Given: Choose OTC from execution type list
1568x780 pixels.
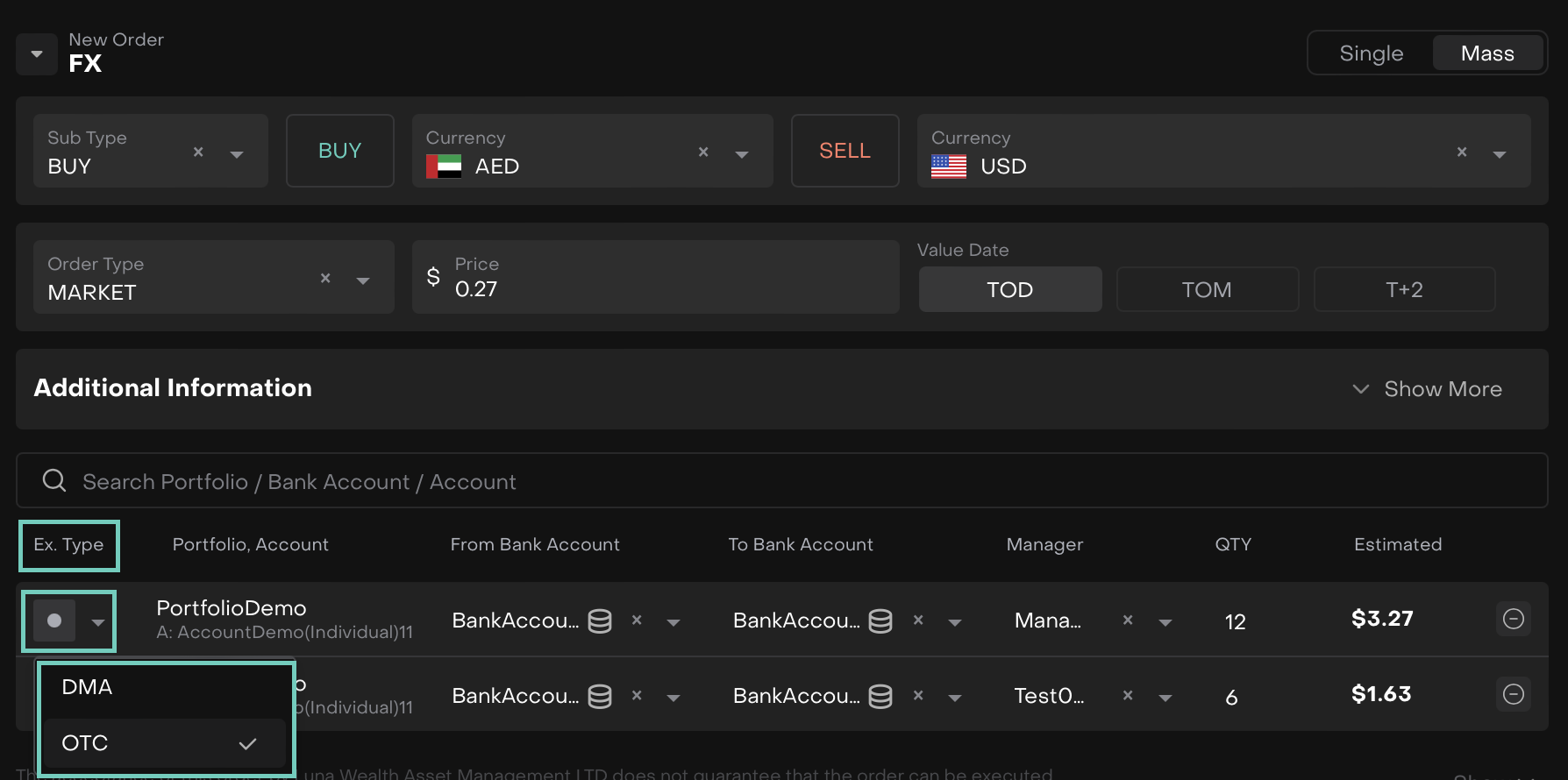Looking at the screenshot, I should [86, 743].
